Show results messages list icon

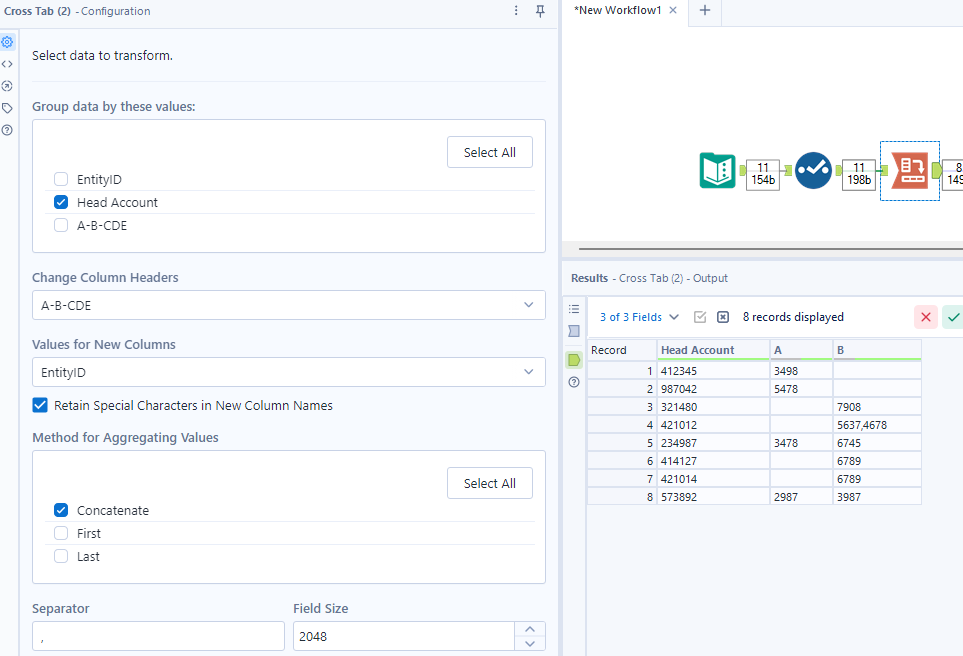tap(574, 309)
